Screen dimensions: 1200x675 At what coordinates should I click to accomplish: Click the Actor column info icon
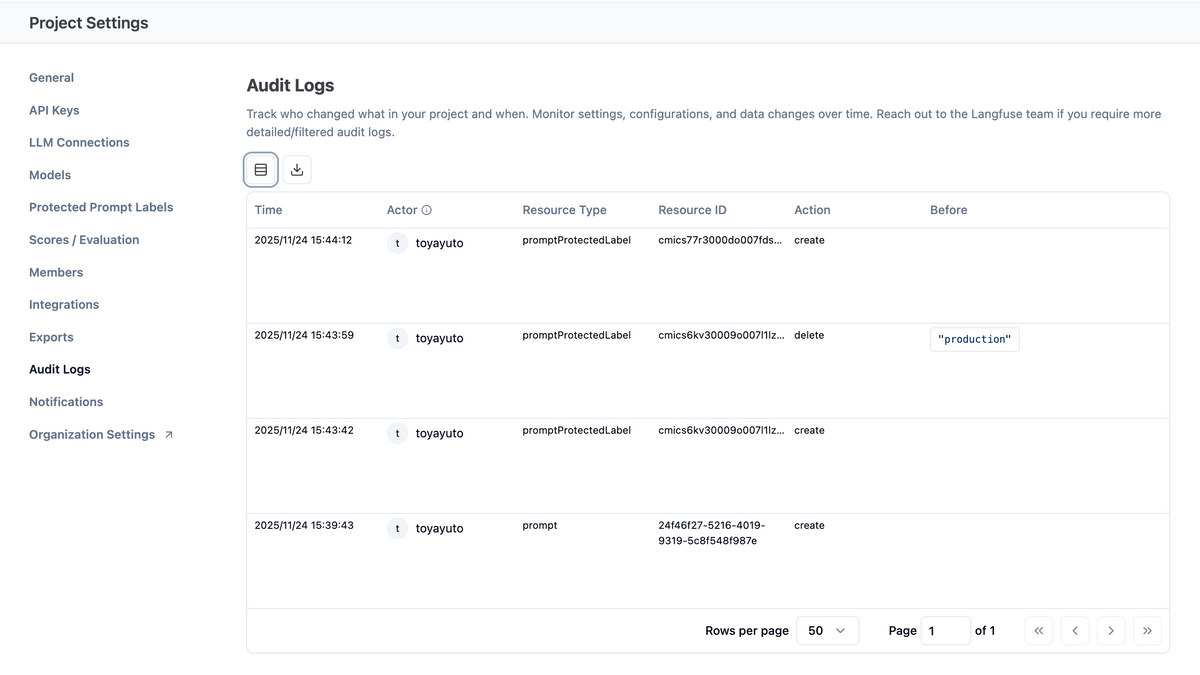(x=427, y=210)
